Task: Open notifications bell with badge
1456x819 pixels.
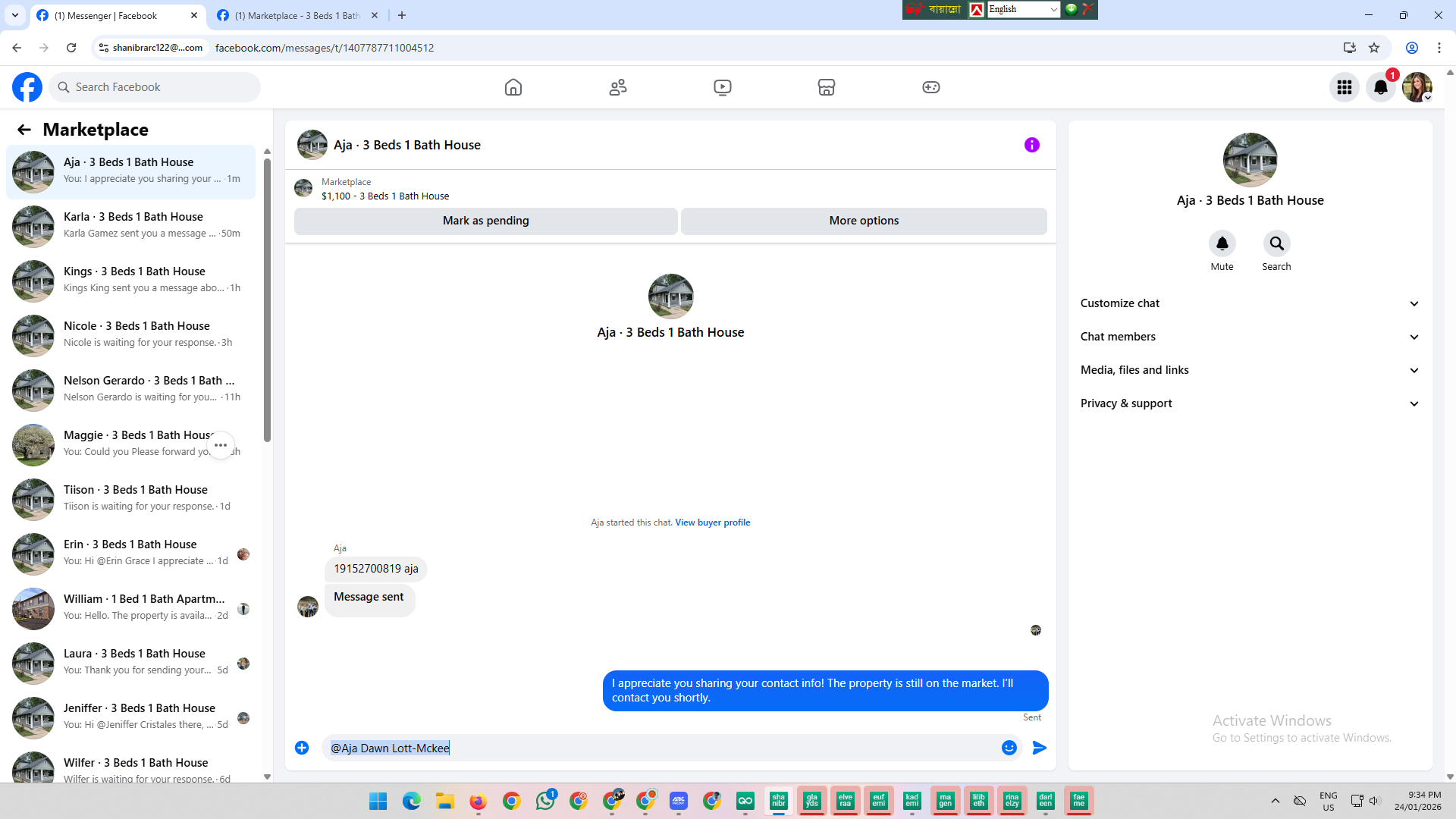Action: [1381, 87]
